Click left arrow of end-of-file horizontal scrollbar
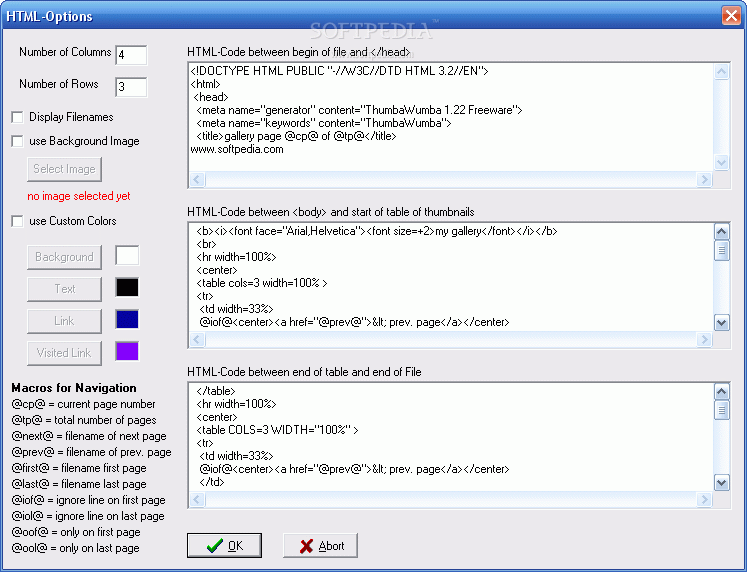 point(198,500)
